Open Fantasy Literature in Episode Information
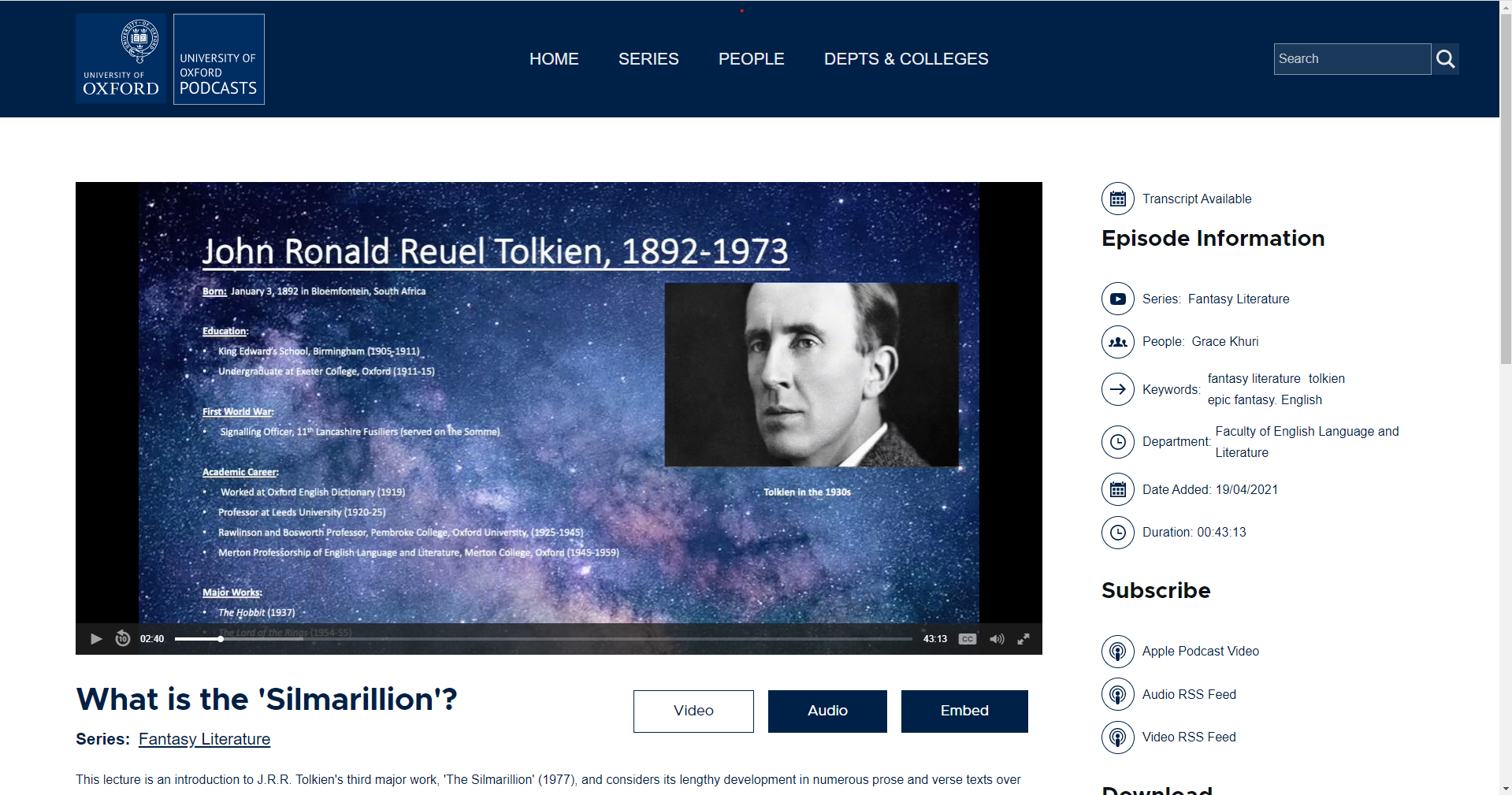This screenshot has width=1512, height=795. tap(1239, 299)
